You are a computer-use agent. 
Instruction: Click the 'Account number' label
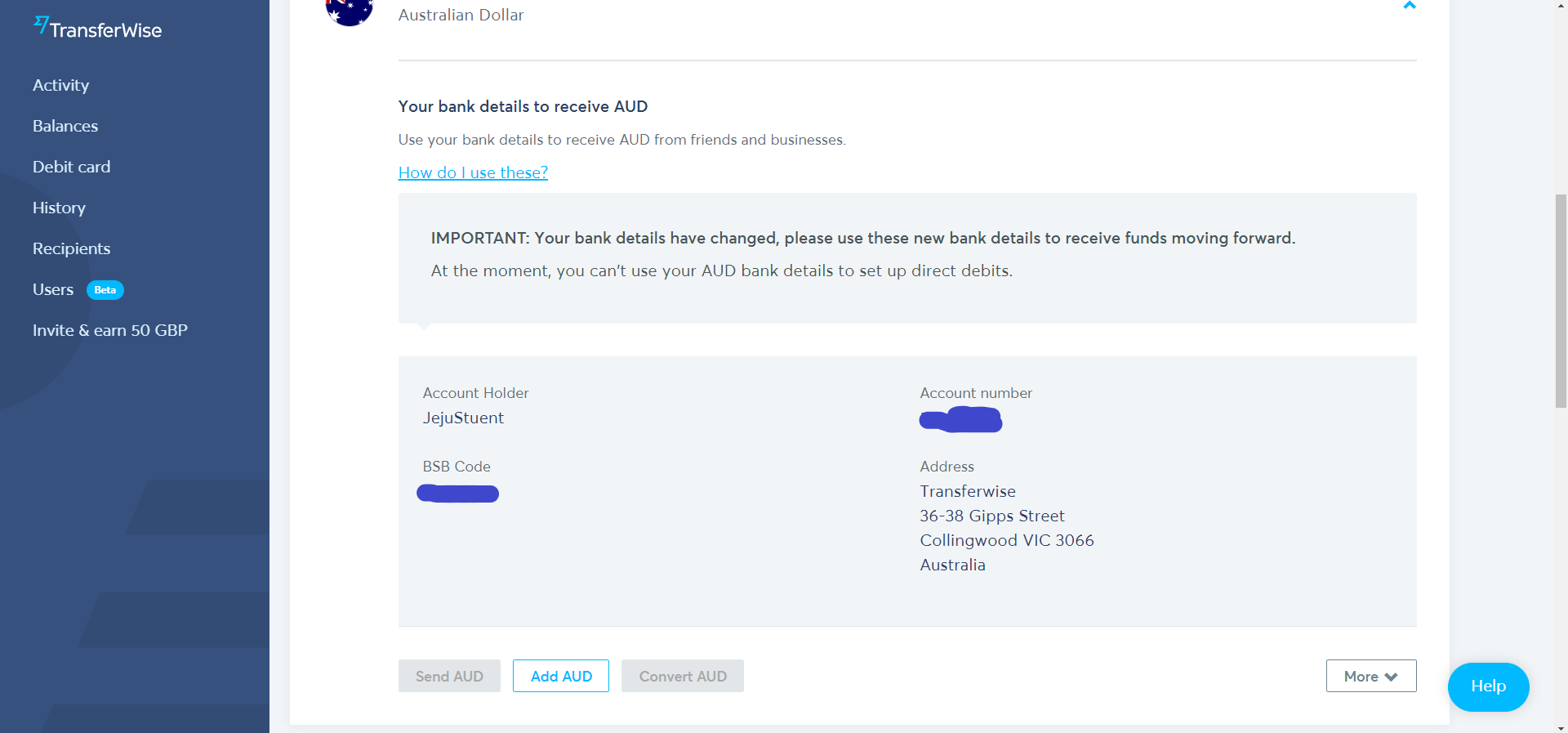click(976, 393)
